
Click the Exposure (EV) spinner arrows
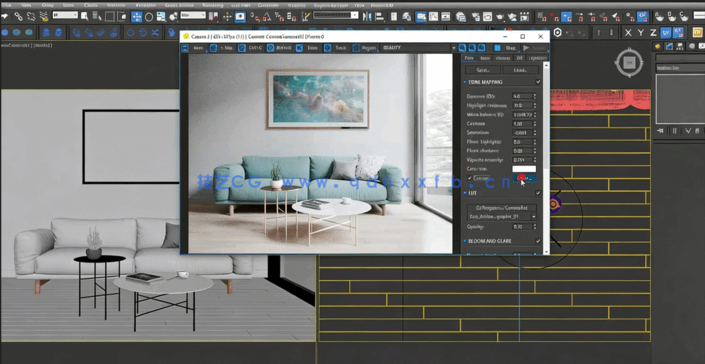tap(535, 96)
